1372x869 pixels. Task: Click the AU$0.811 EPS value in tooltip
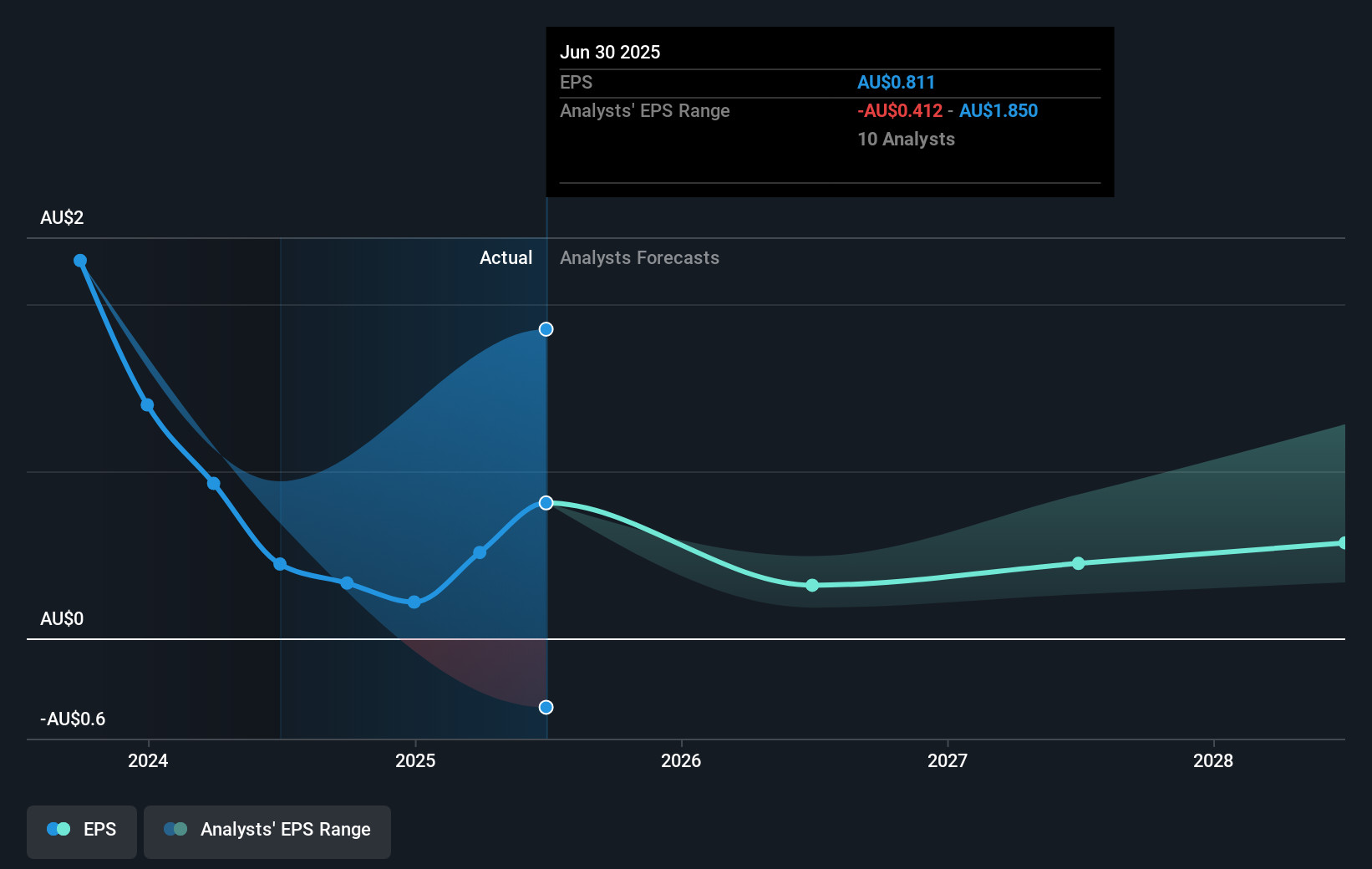point(896,82)
